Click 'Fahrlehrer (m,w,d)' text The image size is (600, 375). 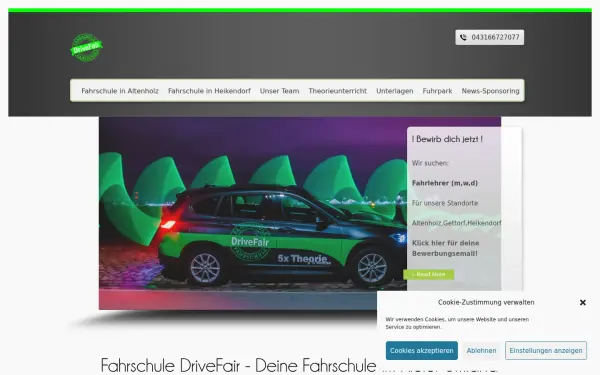[445, 183]
